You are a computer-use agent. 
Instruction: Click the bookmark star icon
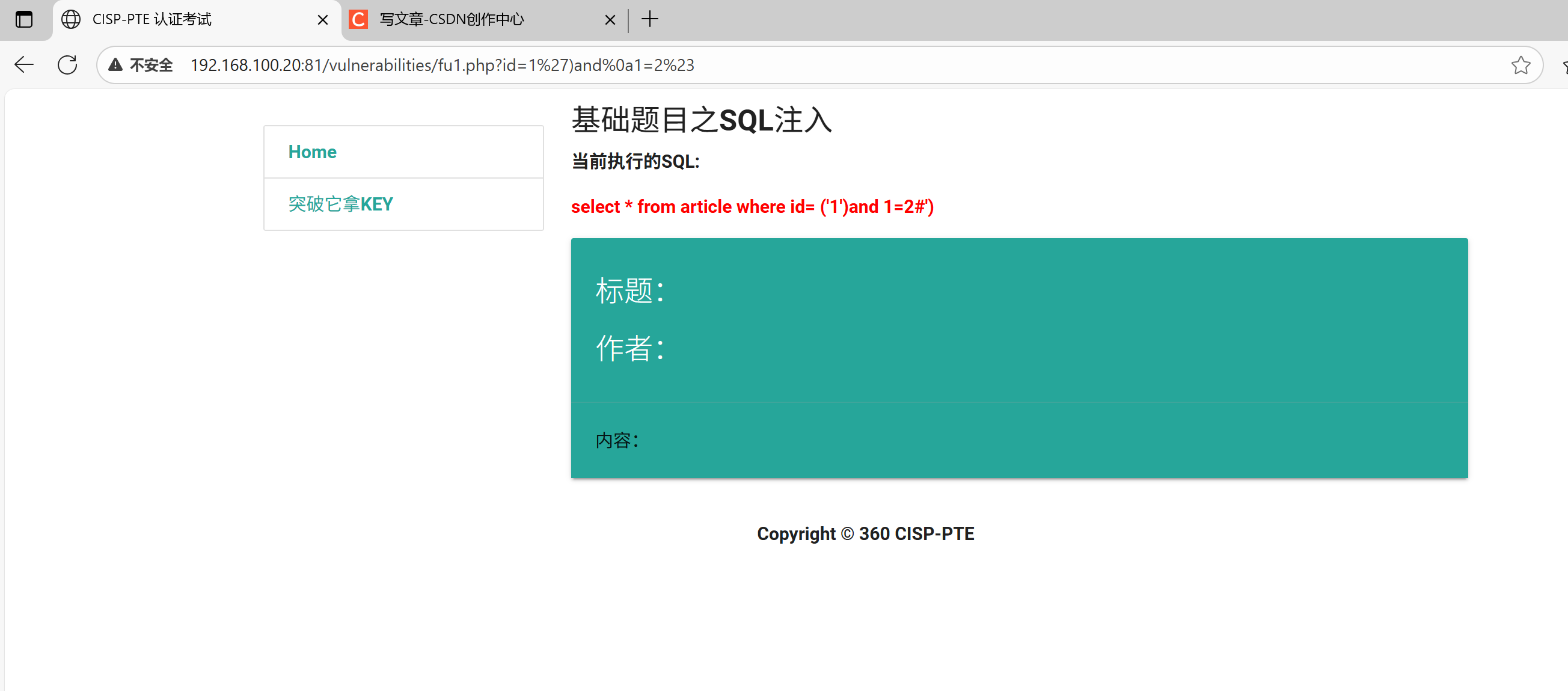[1520, 64]
